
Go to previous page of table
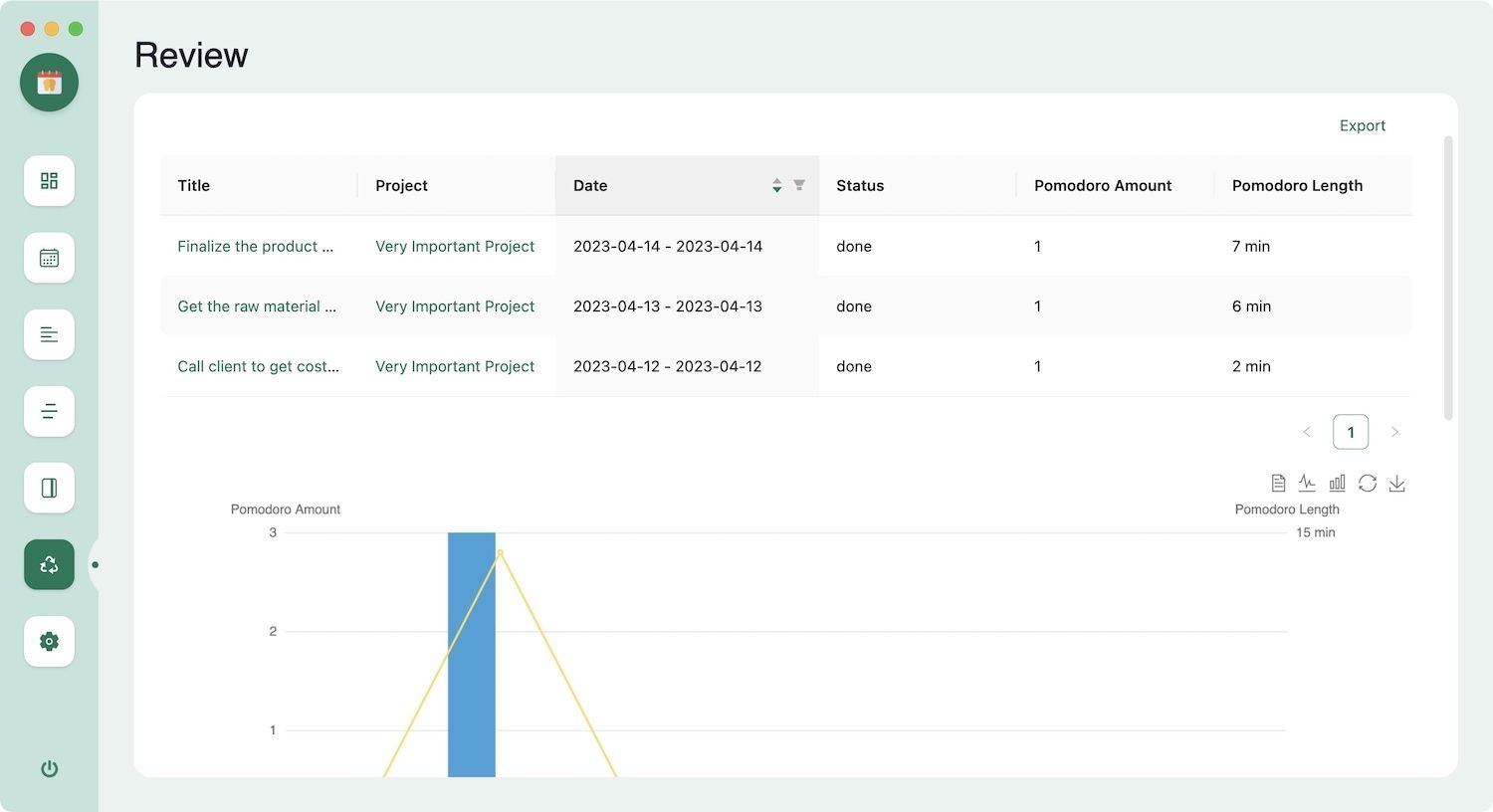click(x=1307, y=432)
